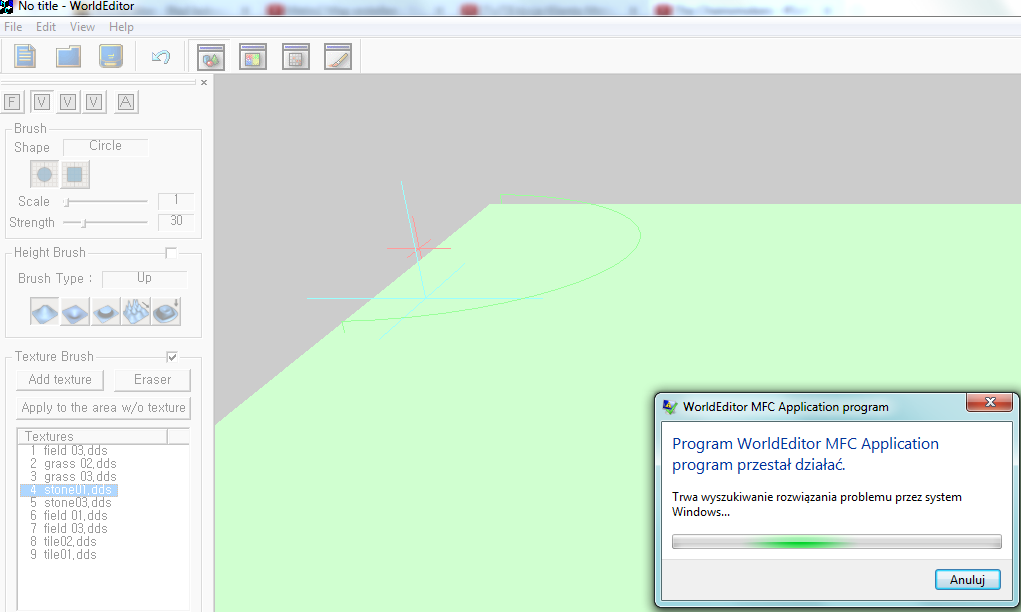Image resolution: width=1021 pixels, height=612 pixels.
Task: Select the raise terrain height brush
Action: pos(44,311)
